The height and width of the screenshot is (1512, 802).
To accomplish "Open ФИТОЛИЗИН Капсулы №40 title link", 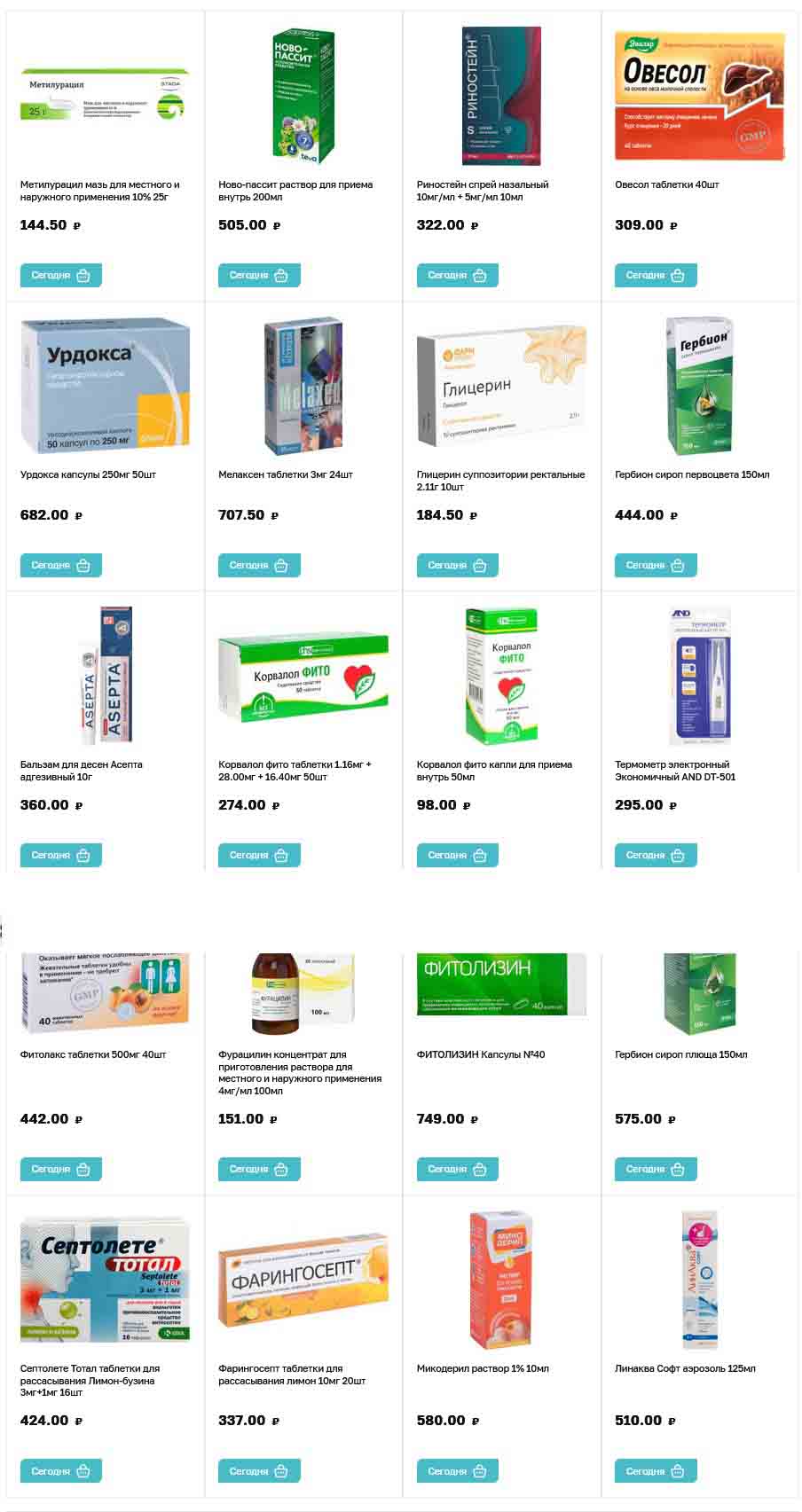I will 481,1054.
